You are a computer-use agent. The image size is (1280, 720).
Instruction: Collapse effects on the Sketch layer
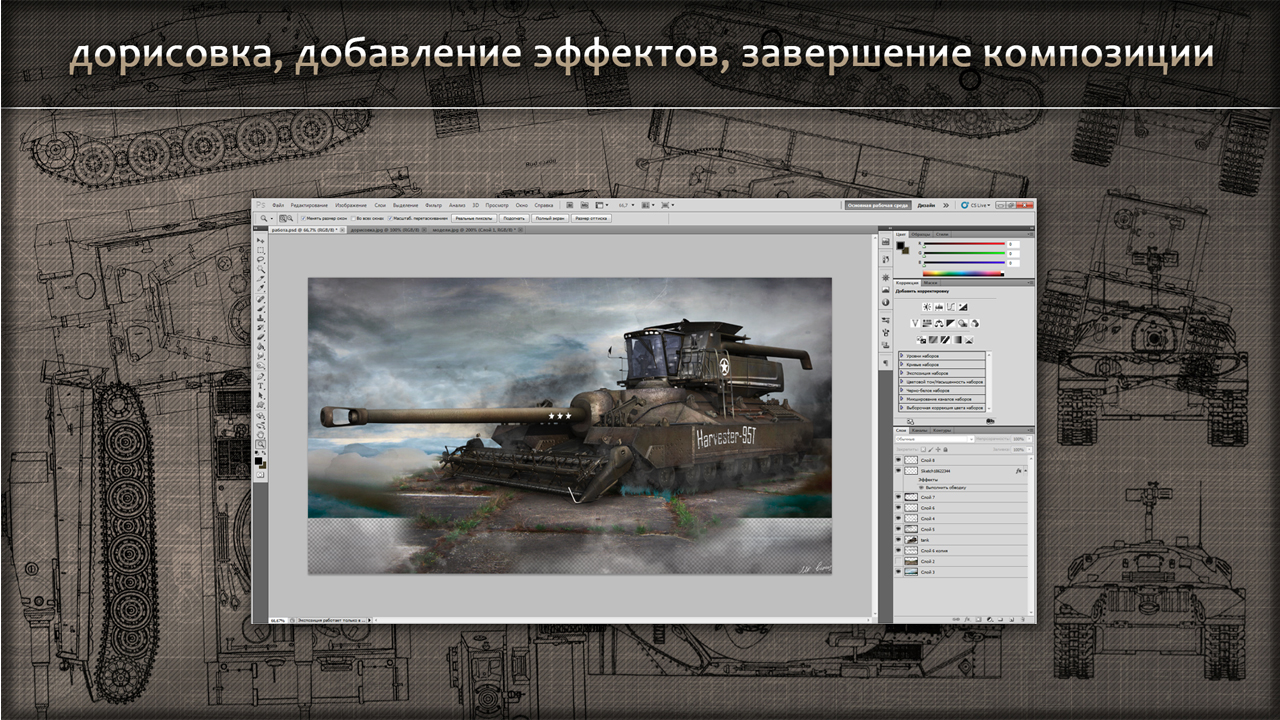[x=1027, y=470]
